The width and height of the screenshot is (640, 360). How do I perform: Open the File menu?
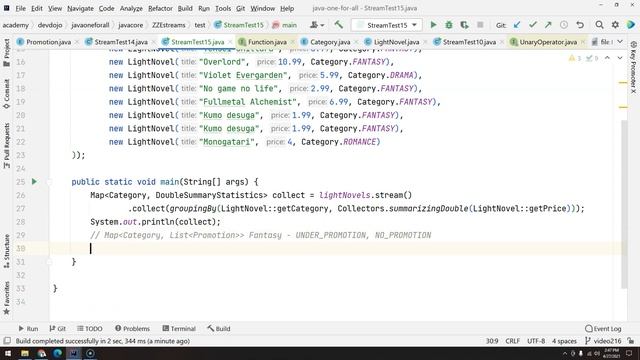20,8
